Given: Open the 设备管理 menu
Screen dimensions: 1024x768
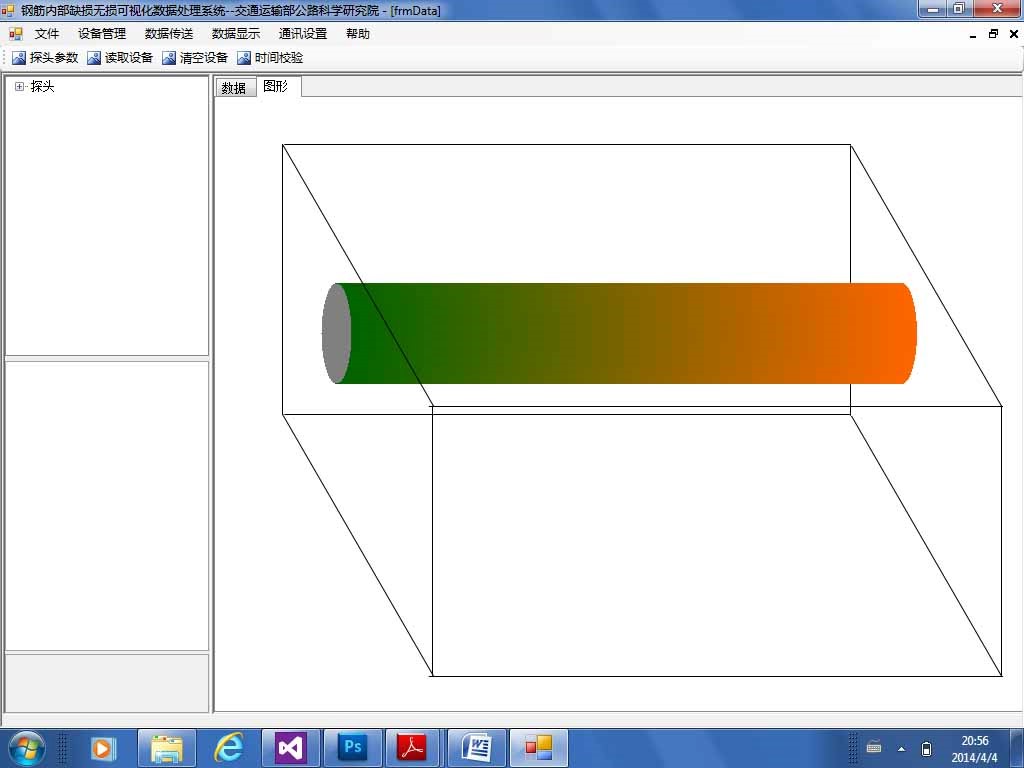Looking at the screenshot, I should coord(102,34).
